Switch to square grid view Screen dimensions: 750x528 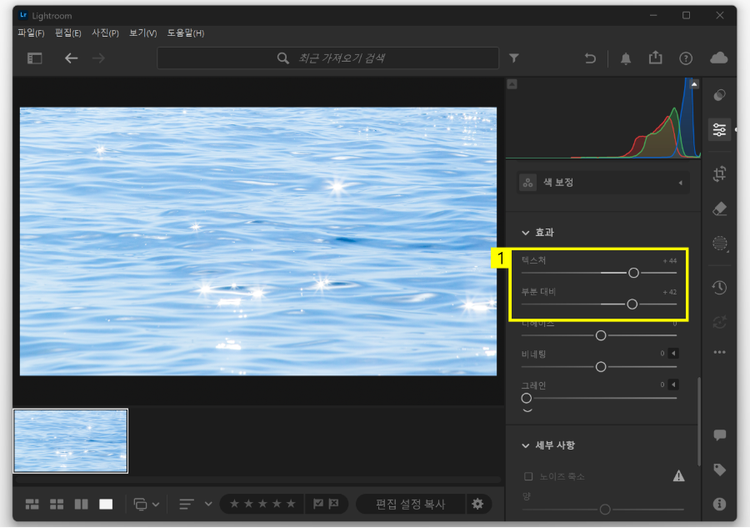pos(57,504)
